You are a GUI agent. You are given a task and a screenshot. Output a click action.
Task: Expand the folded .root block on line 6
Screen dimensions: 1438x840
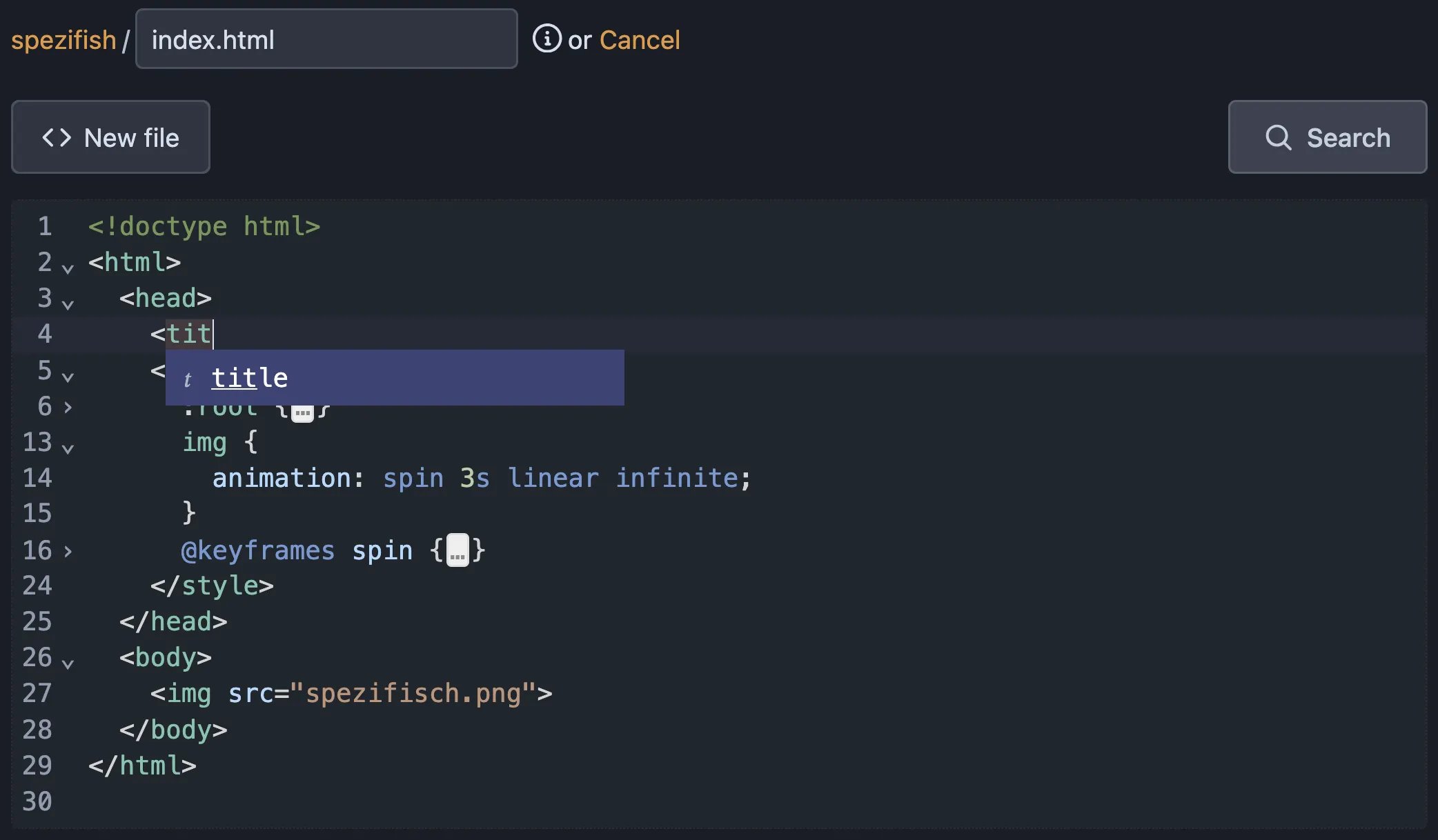(67, 409)
